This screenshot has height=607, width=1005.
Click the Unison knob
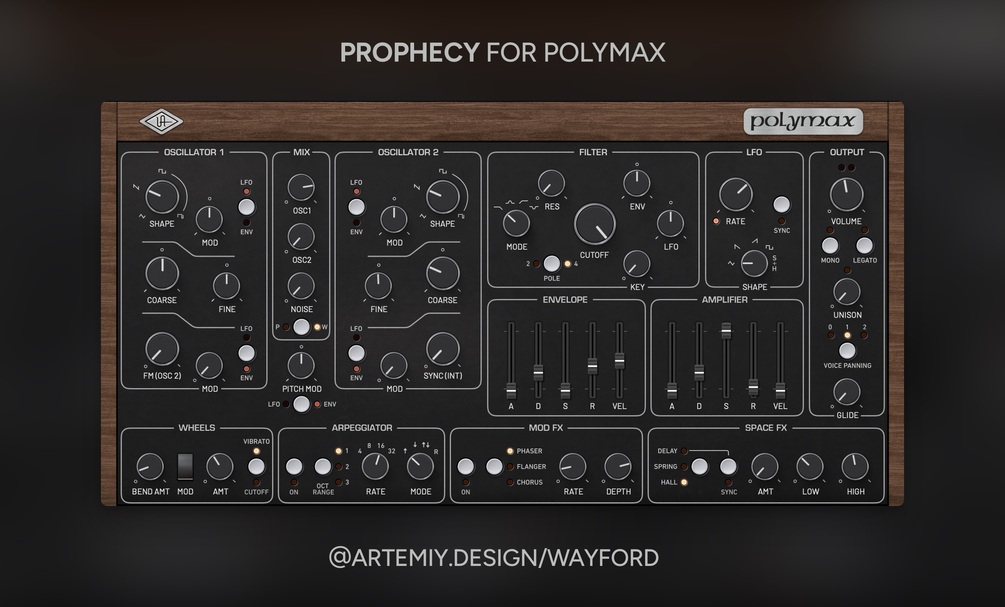[847, 292]
